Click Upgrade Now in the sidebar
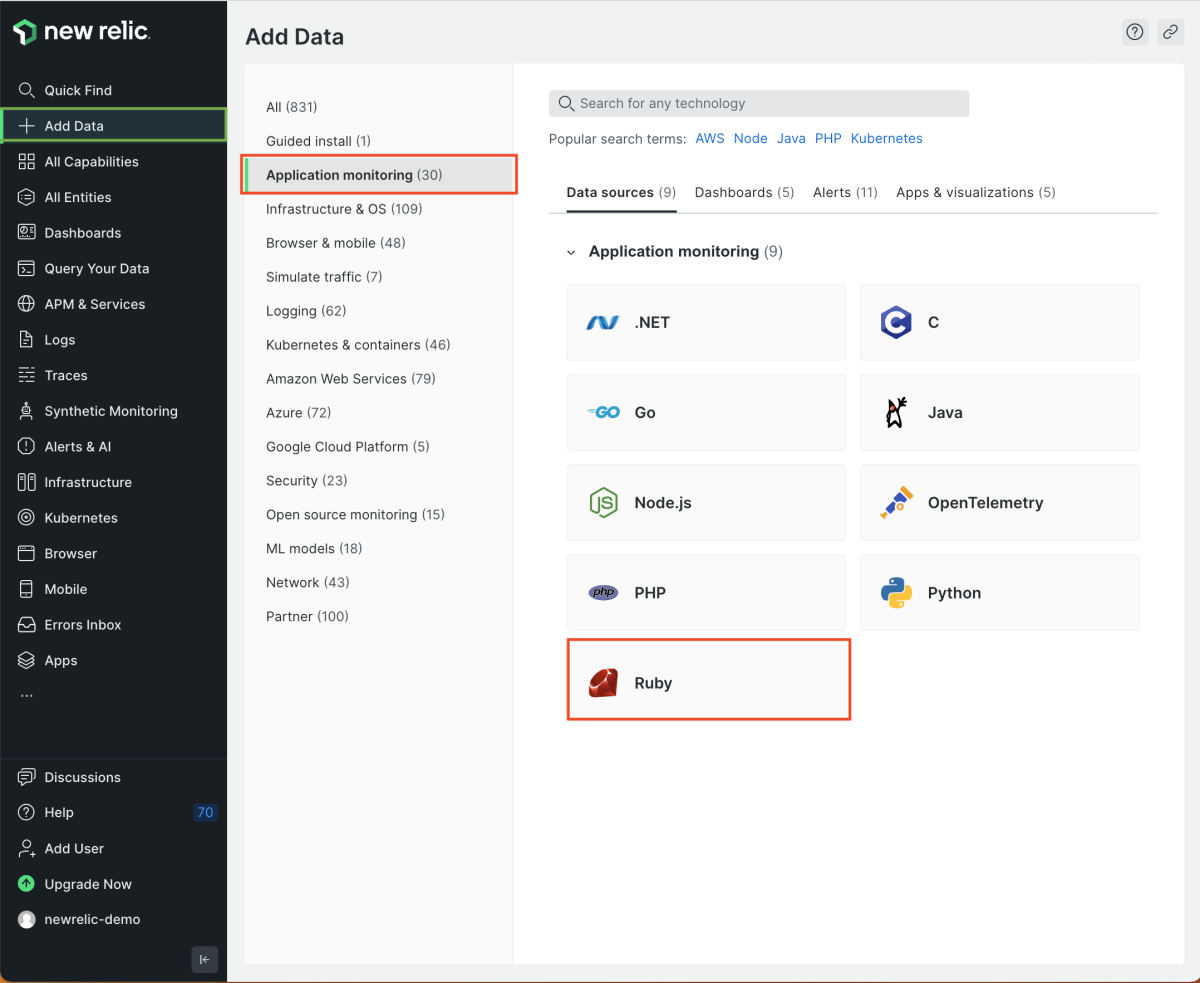The width and height of the screenshot is (1200, 983). [x=88, y=884]
